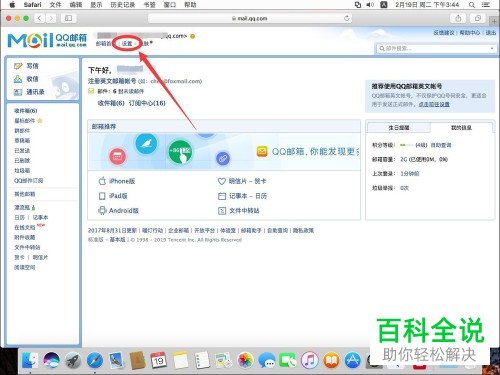
Task: Open 帮助中心 help center link
Action: [x=470, y=33]
